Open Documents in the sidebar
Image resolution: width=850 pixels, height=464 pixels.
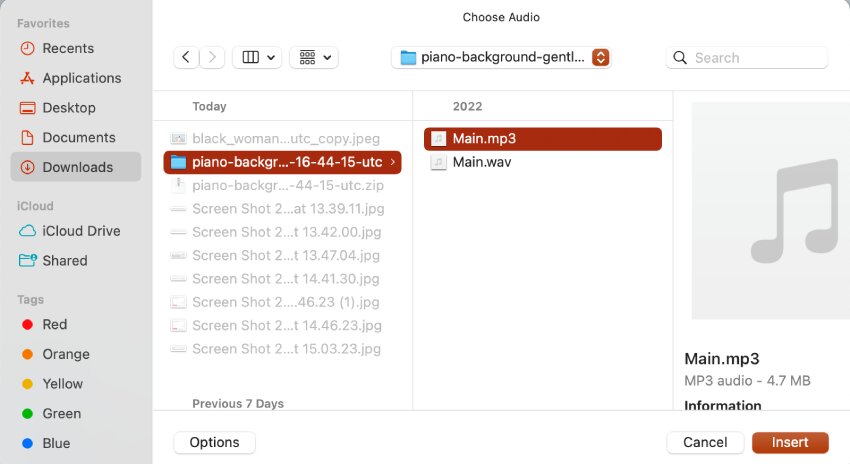point(78,137)
